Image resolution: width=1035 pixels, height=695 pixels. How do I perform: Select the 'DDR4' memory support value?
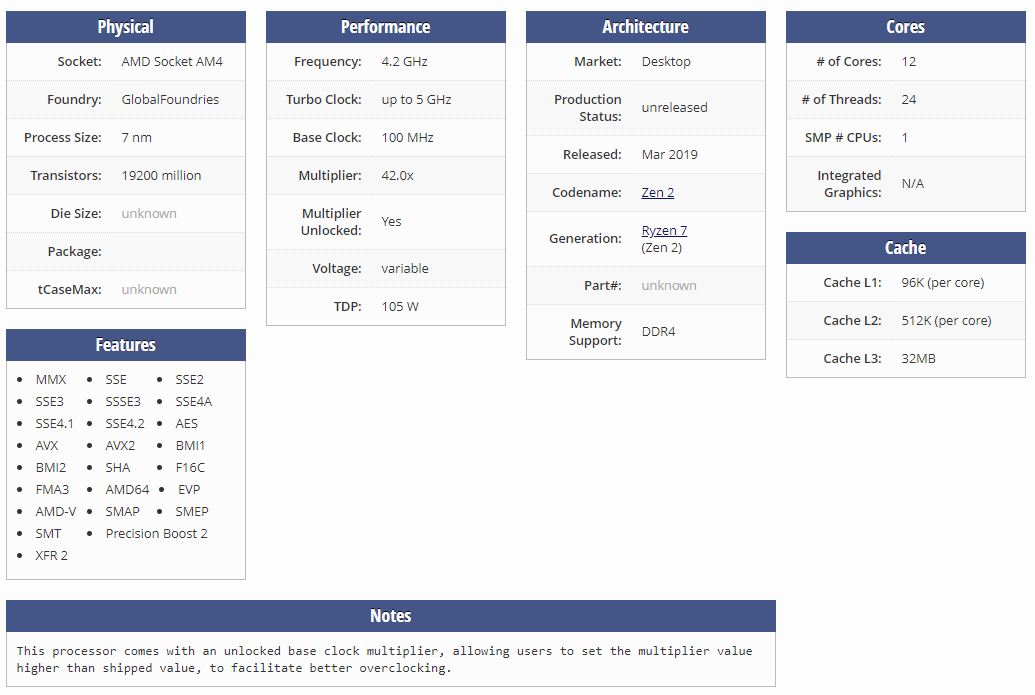(x=658, y=331)
